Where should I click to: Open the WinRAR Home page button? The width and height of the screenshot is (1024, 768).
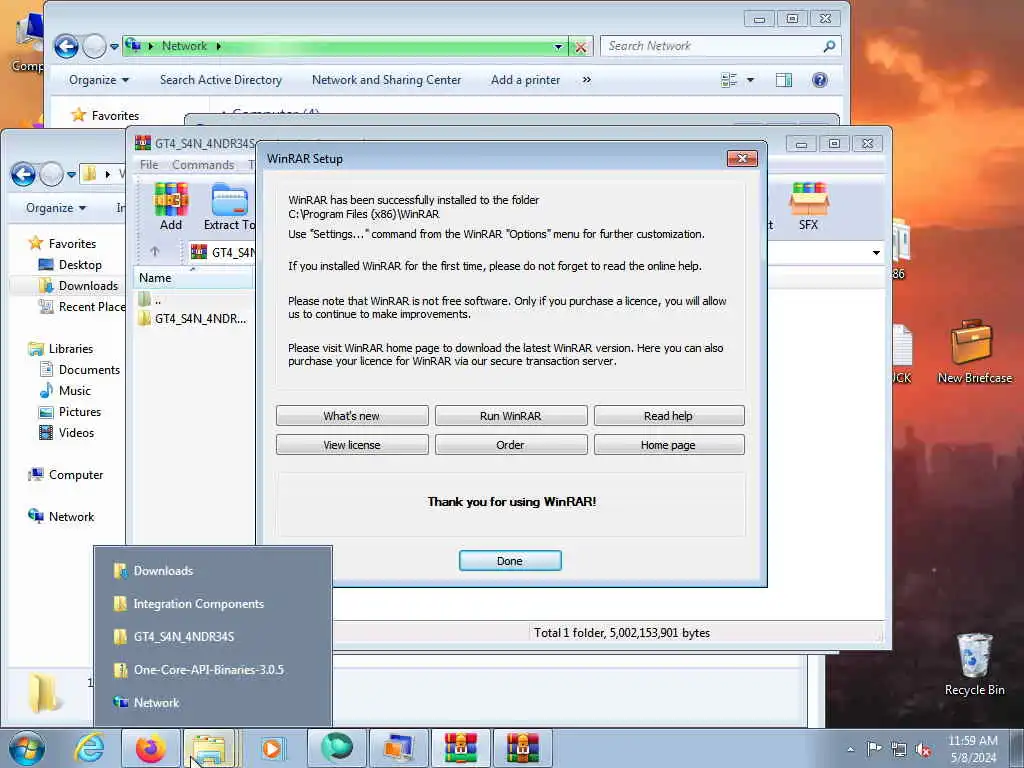click(x=668, y=444)
